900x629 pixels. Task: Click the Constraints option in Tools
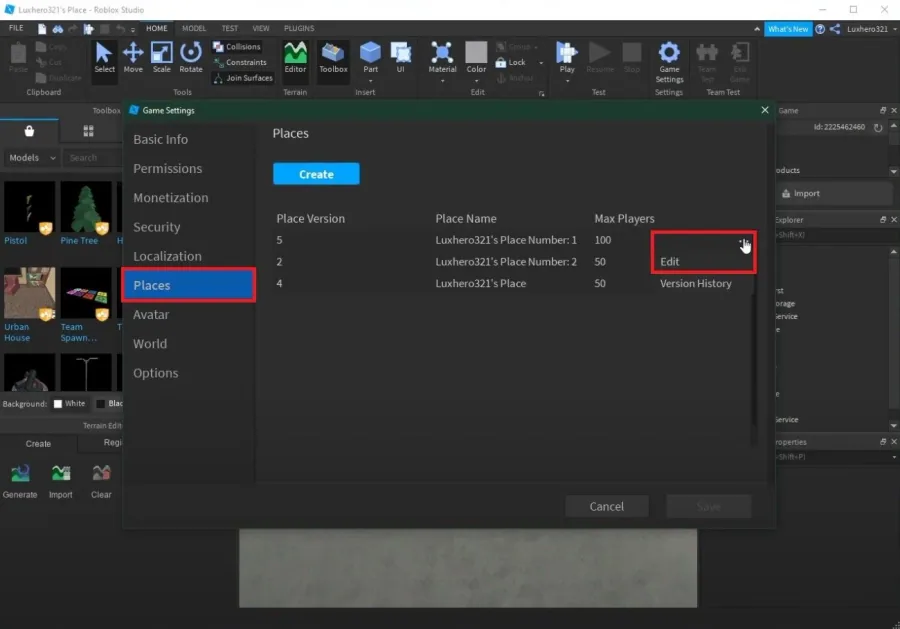click(x=240, y=62)
